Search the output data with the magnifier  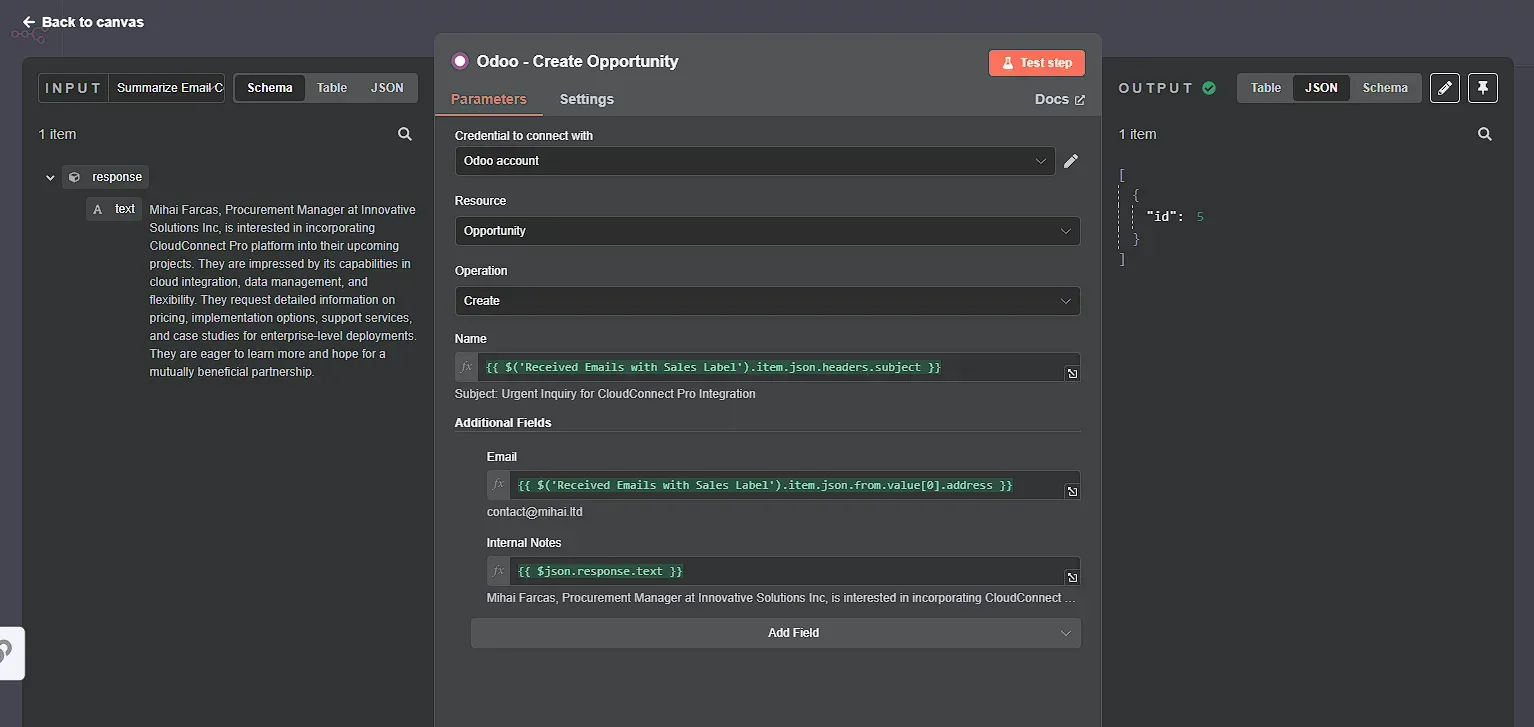coord(1484,133)
